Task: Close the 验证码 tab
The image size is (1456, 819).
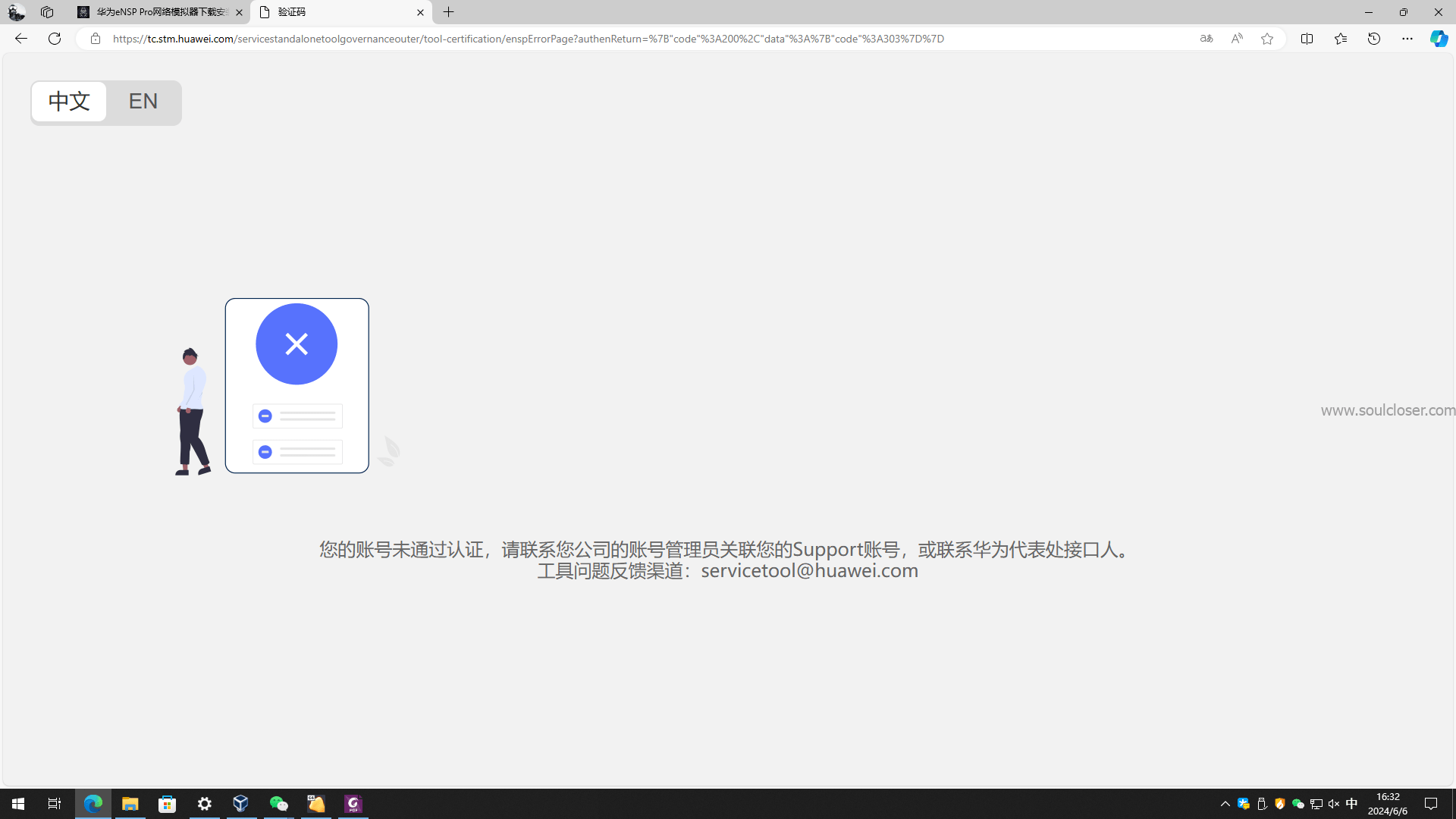Action: pos(420,12)
